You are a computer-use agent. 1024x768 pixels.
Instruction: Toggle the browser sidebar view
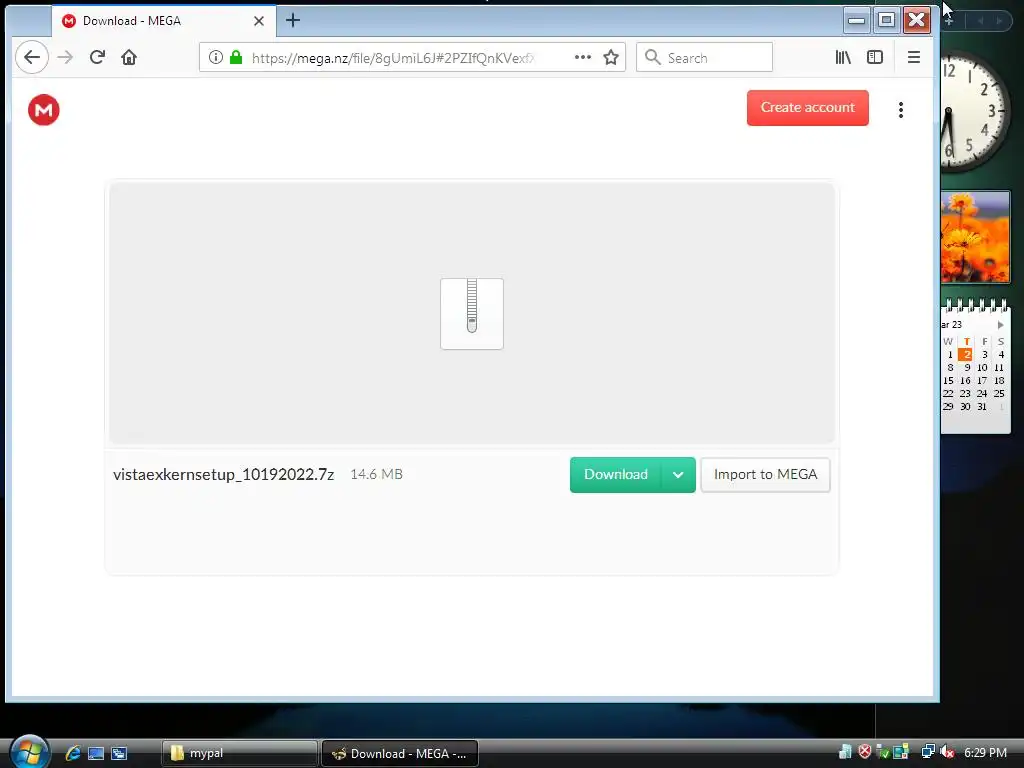pyautogui.click(x=874, y=57)
